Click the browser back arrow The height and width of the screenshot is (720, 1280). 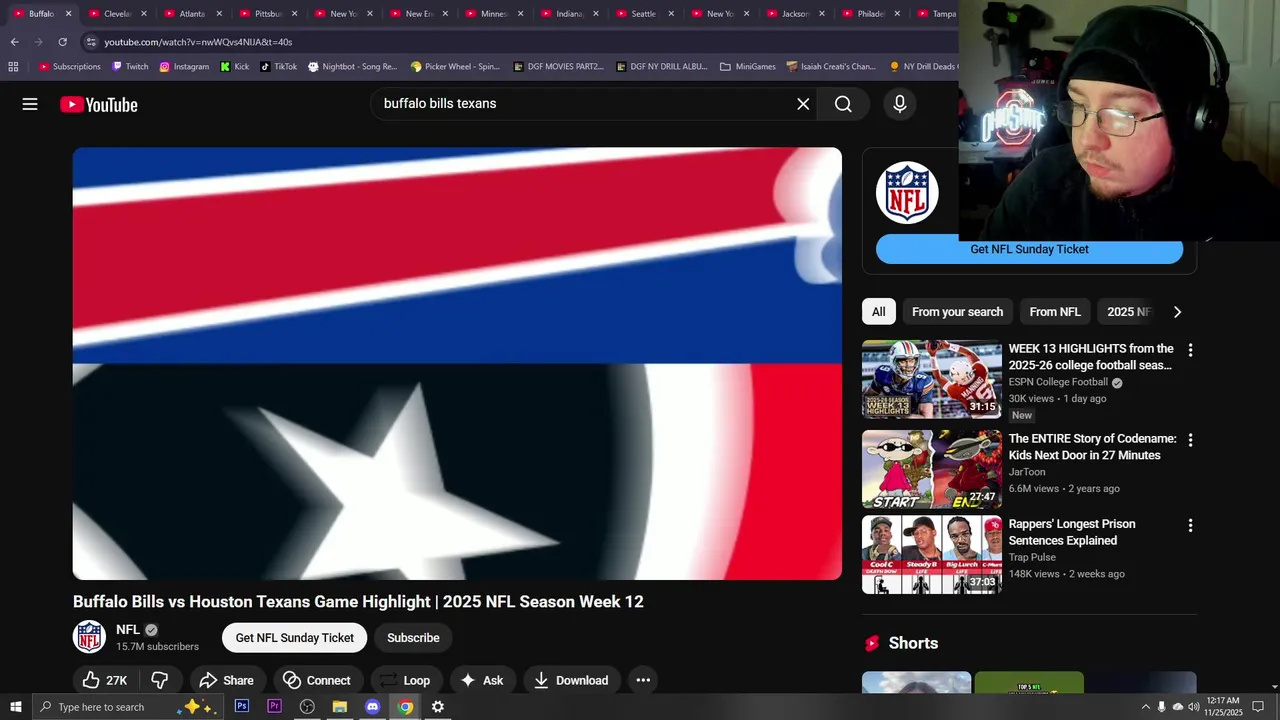tap(14, 42)
